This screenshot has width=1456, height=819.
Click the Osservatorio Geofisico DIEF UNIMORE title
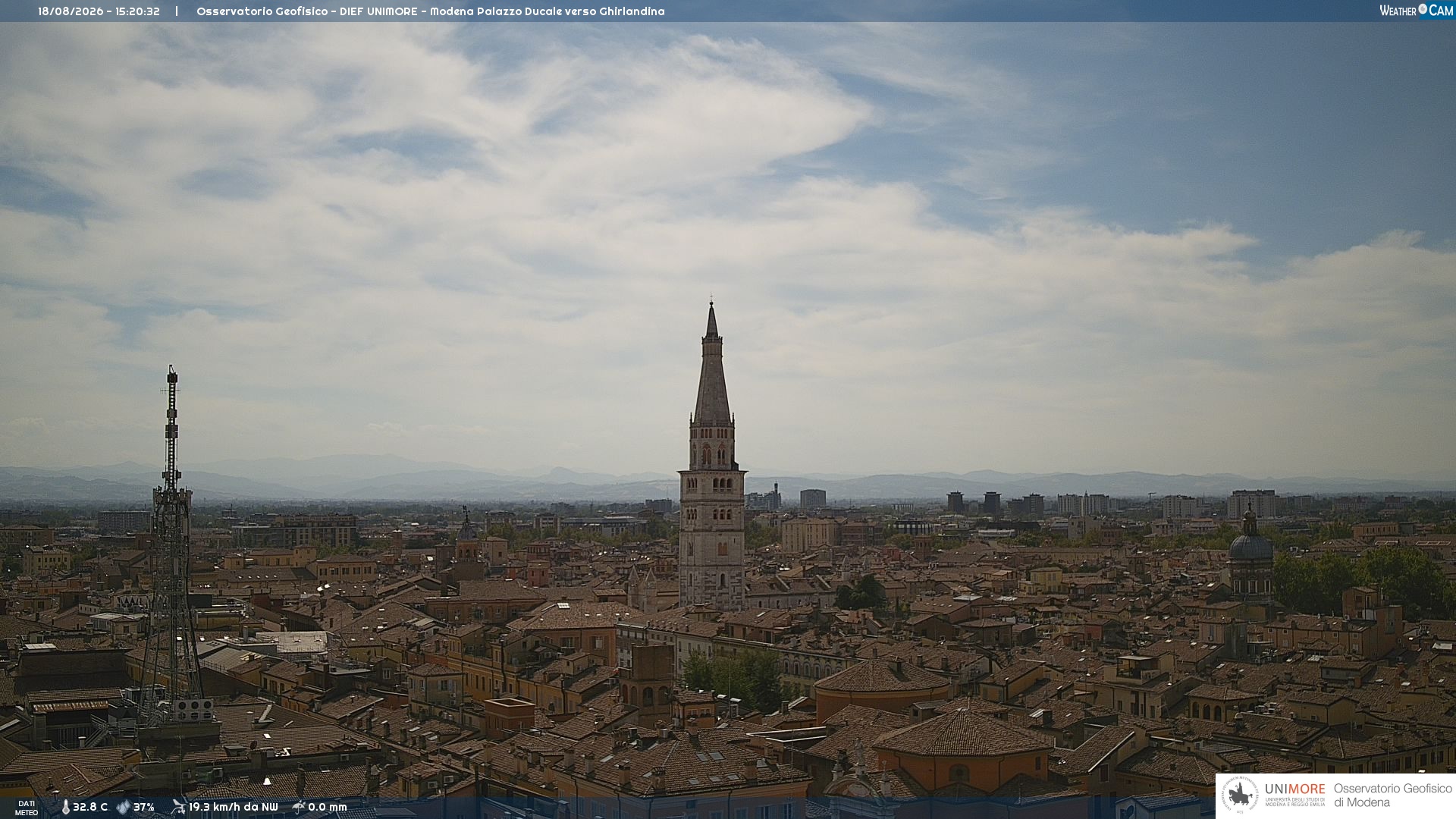[307, 11]
